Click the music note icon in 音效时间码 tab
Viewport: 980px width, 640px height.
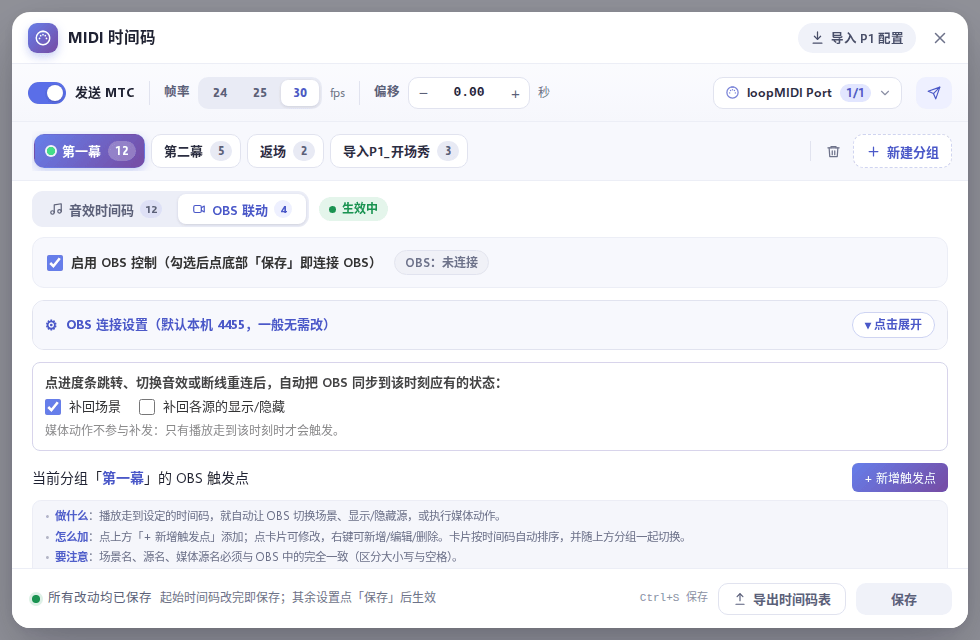point(56,210)
